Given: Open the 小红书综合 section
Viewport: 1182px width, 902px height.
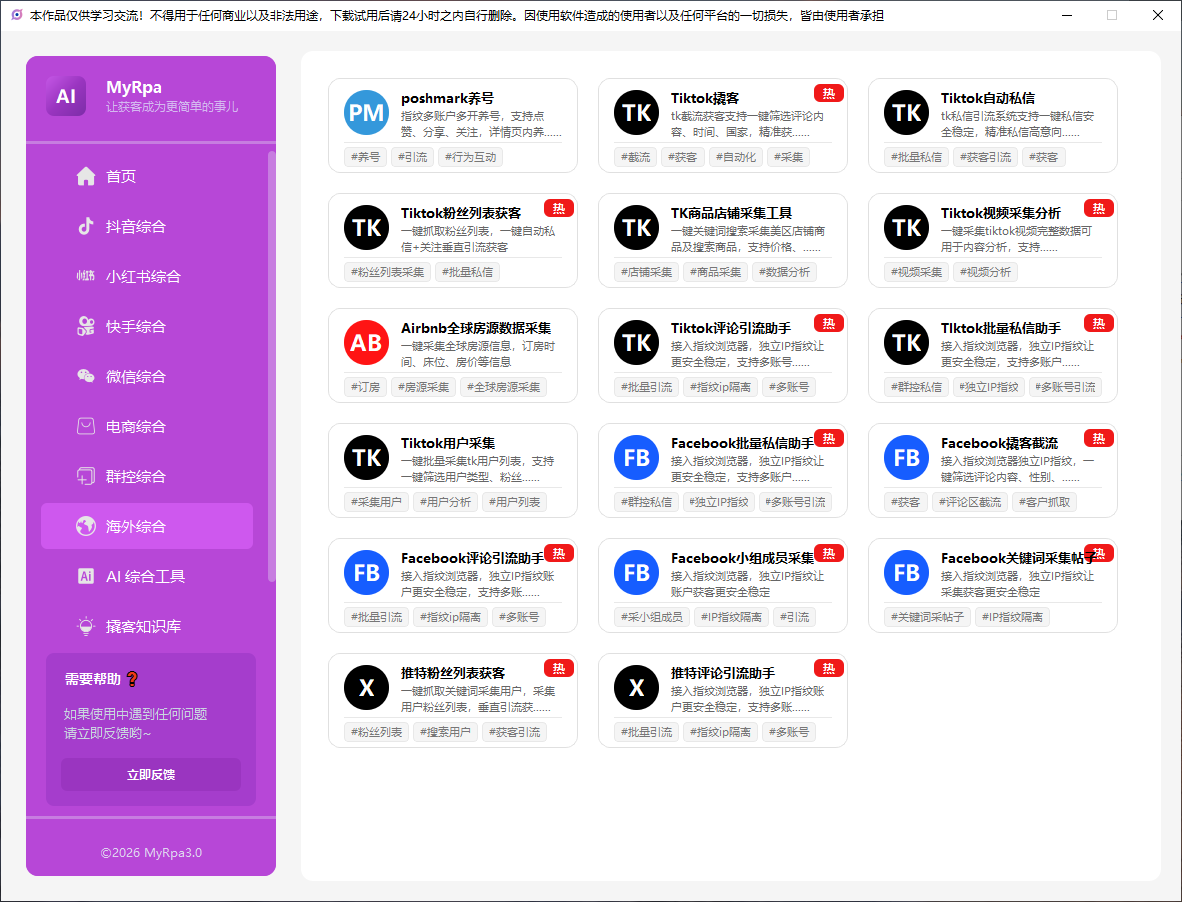Looking at the screenshot, I should [x=147, y=276].
